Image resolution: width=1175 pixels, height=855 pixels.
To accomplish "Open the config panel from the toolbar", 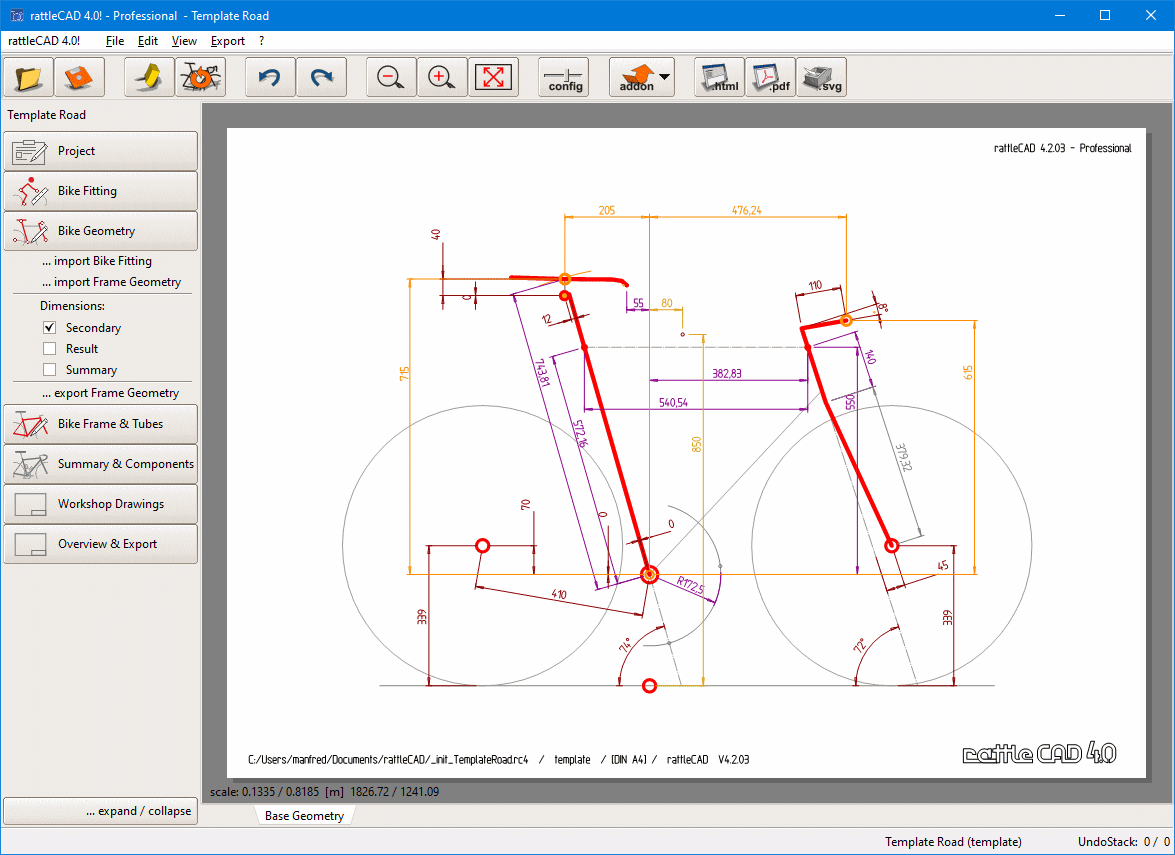I will pyautogui.click(x=564, y=76).
